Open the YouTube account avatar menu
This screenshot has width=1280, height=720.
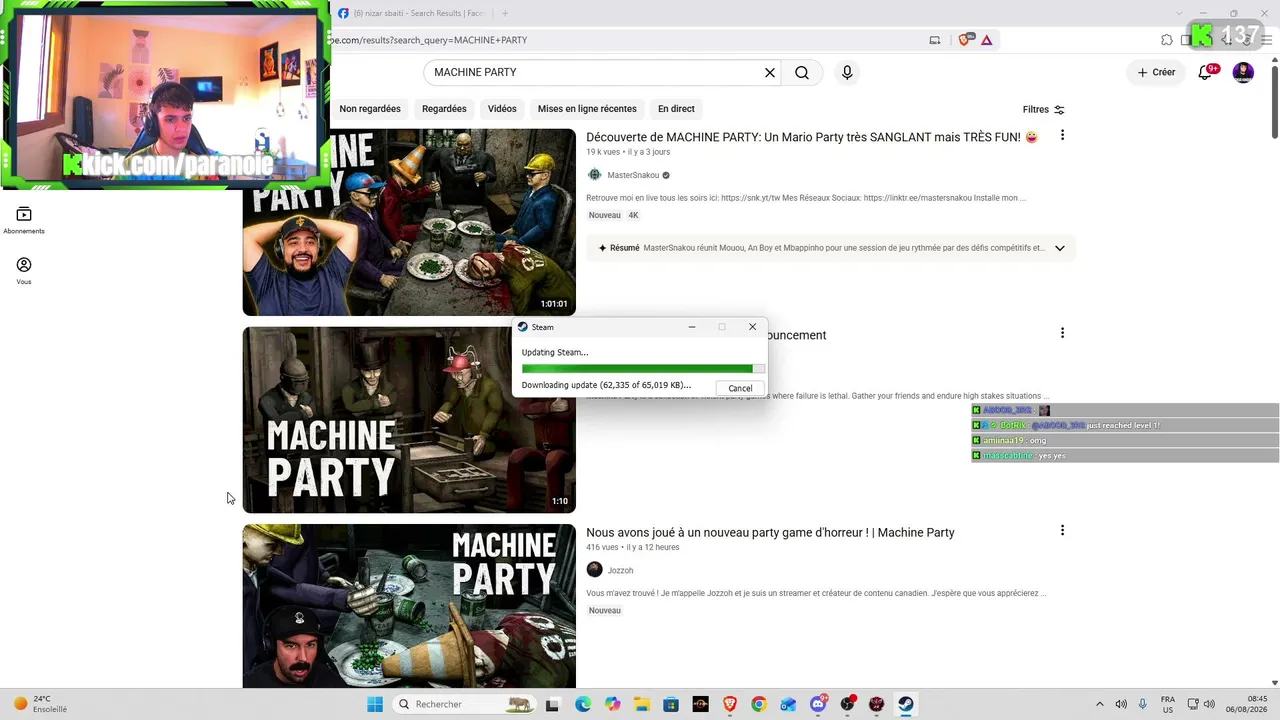1243,72
